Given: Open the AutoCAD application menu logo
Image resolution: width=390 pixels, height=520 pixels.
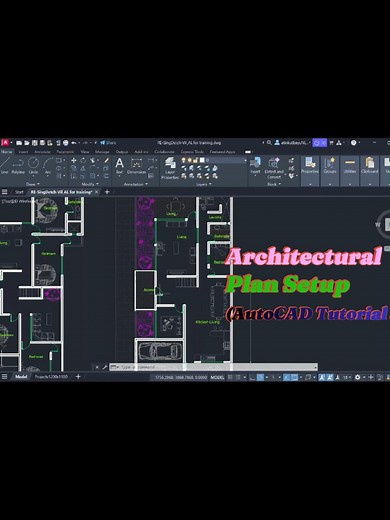Looking at the screenshot, I should (5, 143).
